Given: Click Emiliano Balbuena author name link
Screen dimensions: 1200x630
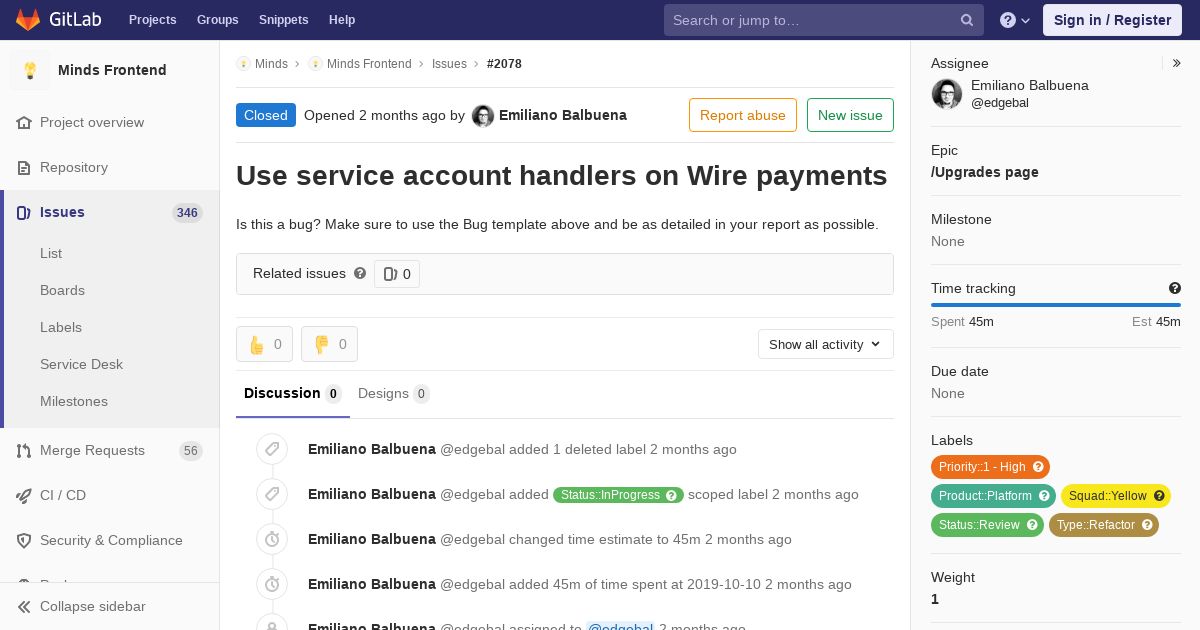Looking at the screenshot, I should [x=563, y=115].
